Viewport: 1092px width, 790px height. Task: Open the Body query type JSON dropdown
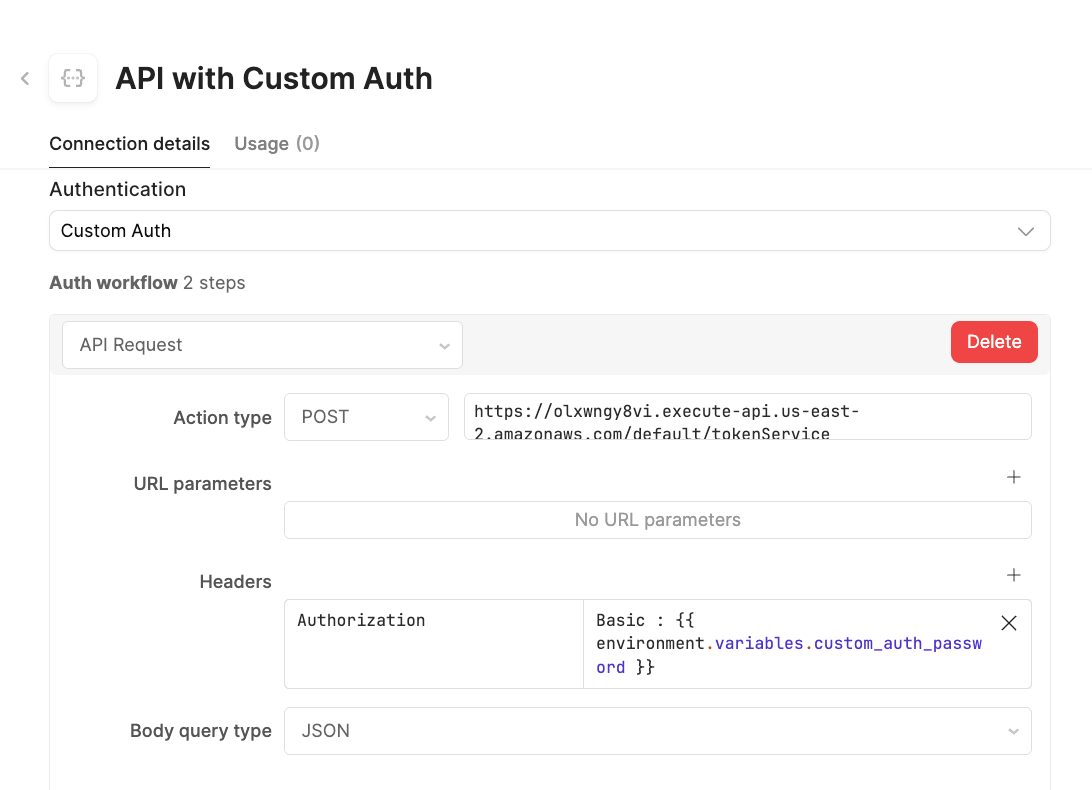coord(657,731)
